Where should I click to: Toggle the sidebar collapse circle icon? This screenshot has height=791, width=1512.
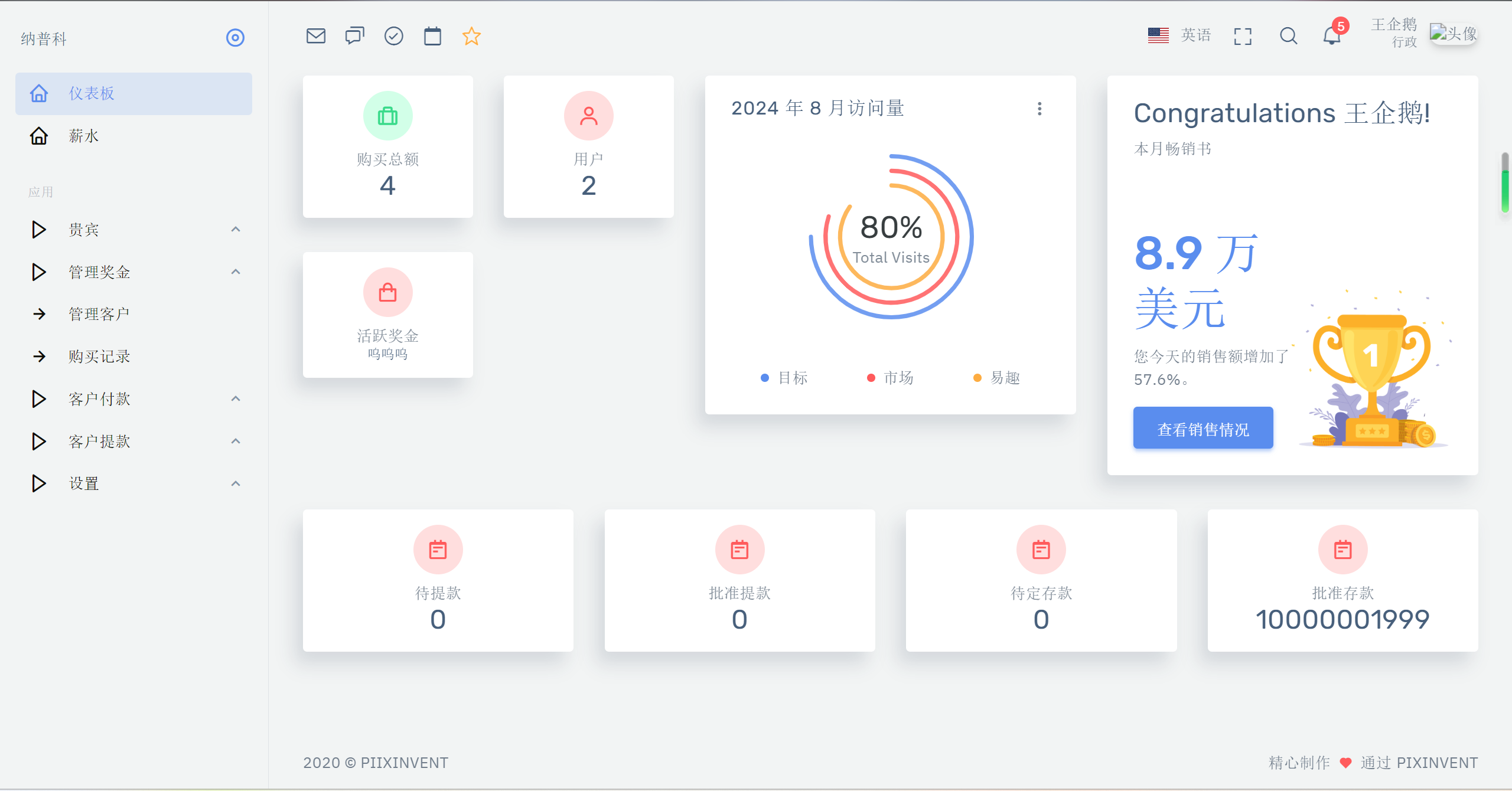coord(235,38)
